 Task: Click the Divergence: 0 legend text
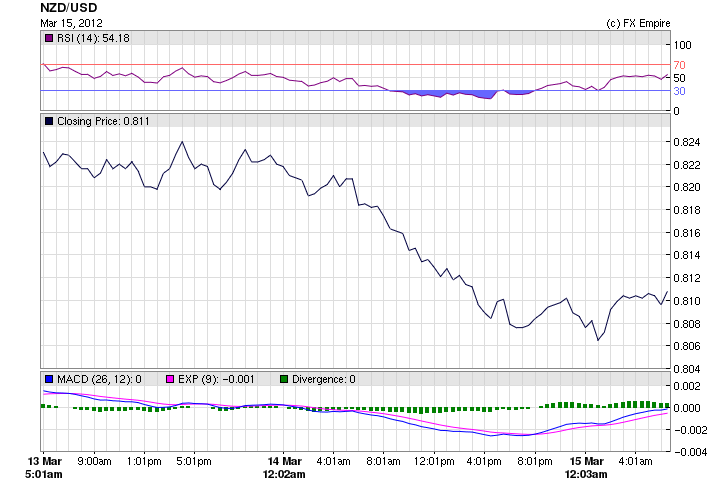tap(324, 379)
